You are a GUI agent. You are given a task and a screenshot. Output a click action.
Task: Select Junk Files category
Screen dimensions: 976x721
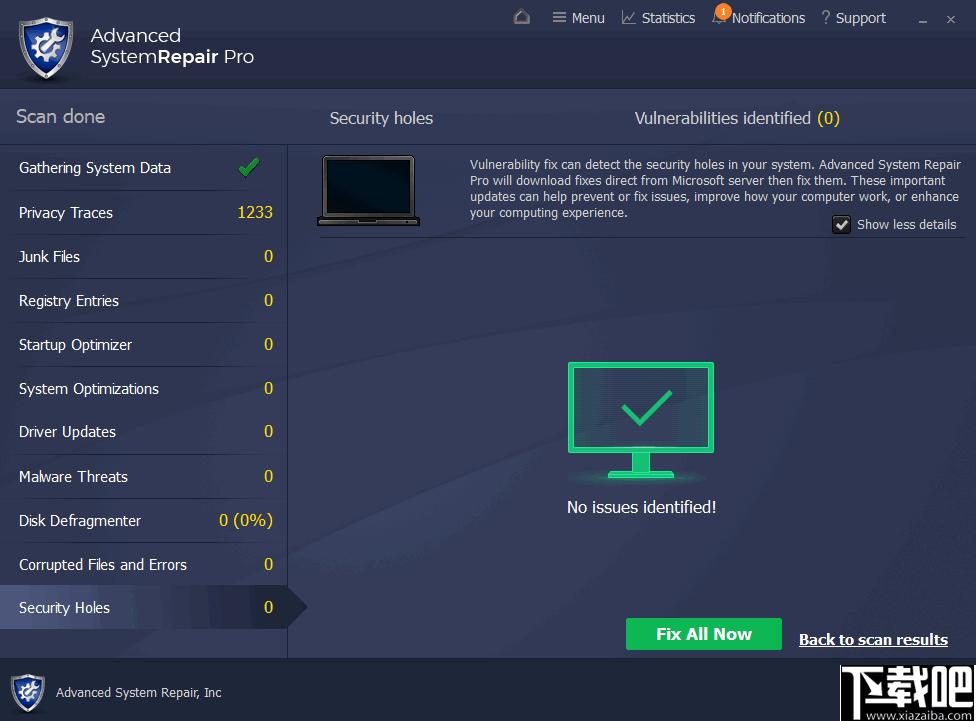(144, 257)
